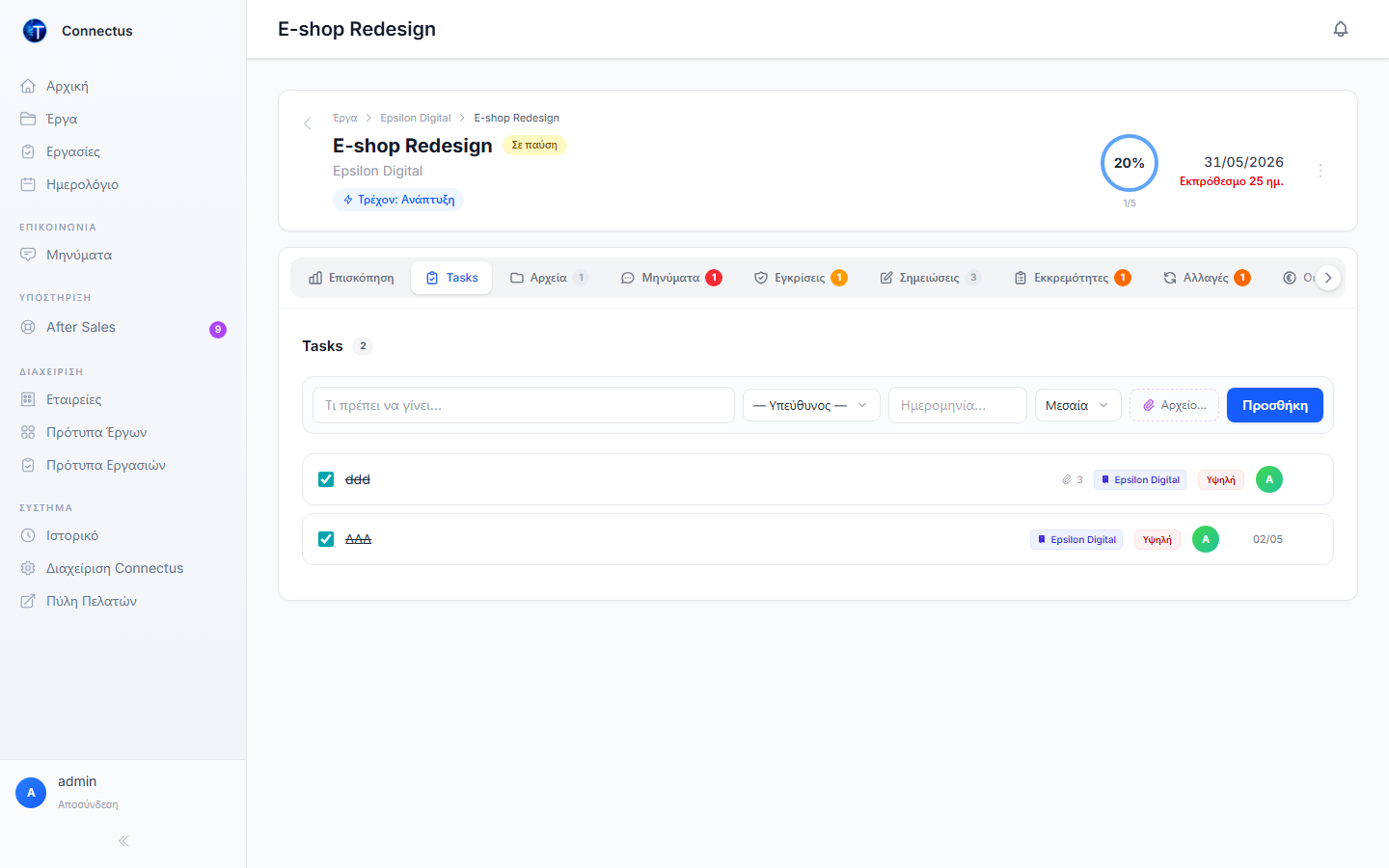The height and width of the screenshot is (868, 1389).
Task: Switch to the Αλλαγές tab
Action: [1207, 278]
